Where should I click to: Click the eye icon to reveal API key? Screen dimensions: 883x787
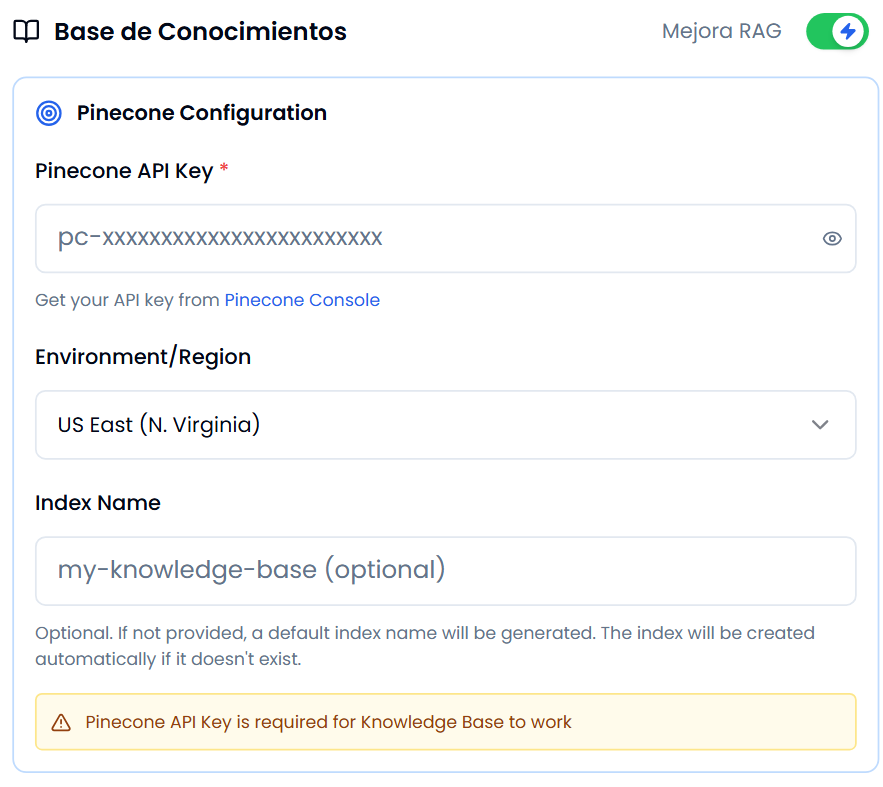pyautogui.click(x=832, y=238)
